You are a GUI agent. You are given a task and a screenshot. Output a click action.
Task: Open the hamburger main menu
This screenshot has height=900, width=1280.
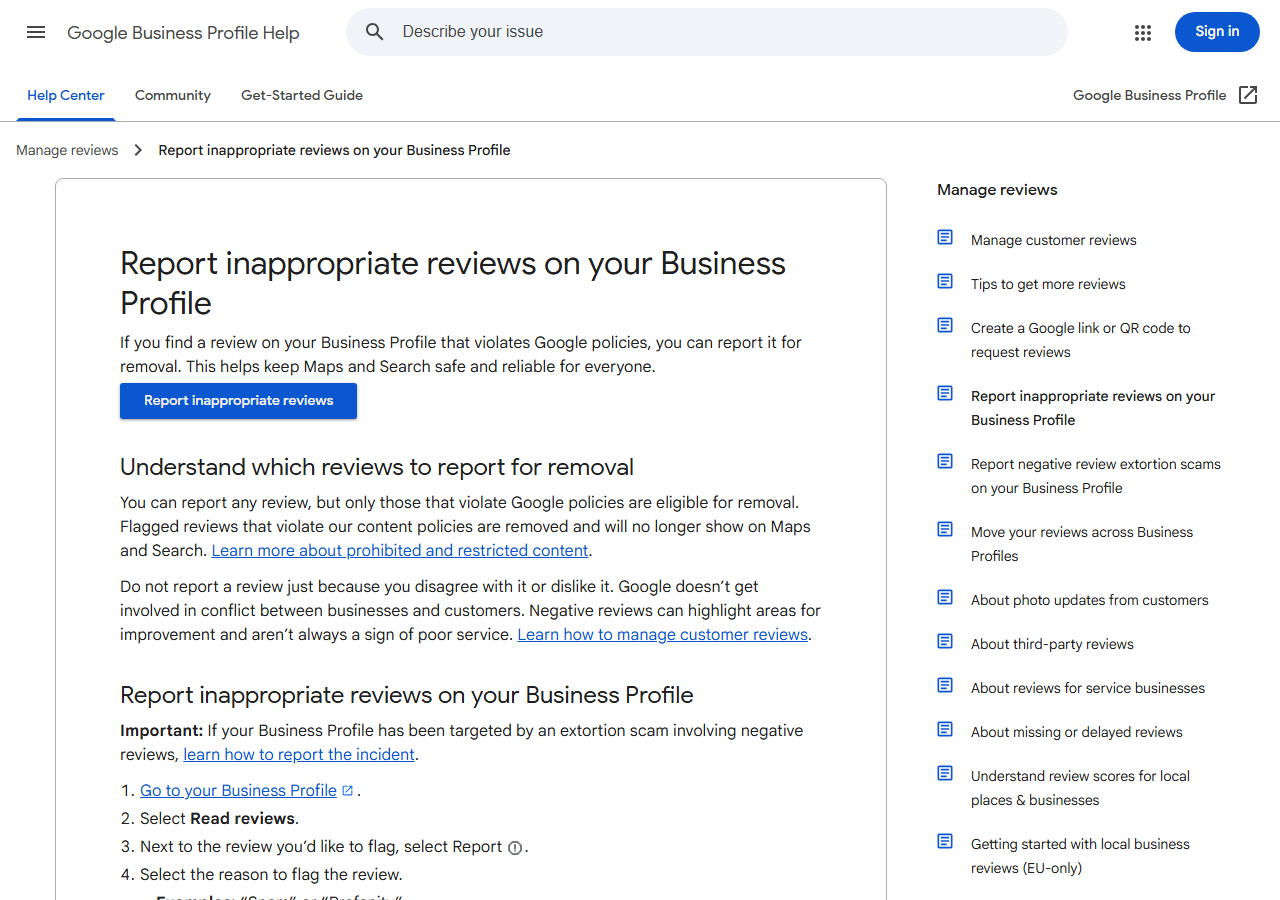[36, 32]
